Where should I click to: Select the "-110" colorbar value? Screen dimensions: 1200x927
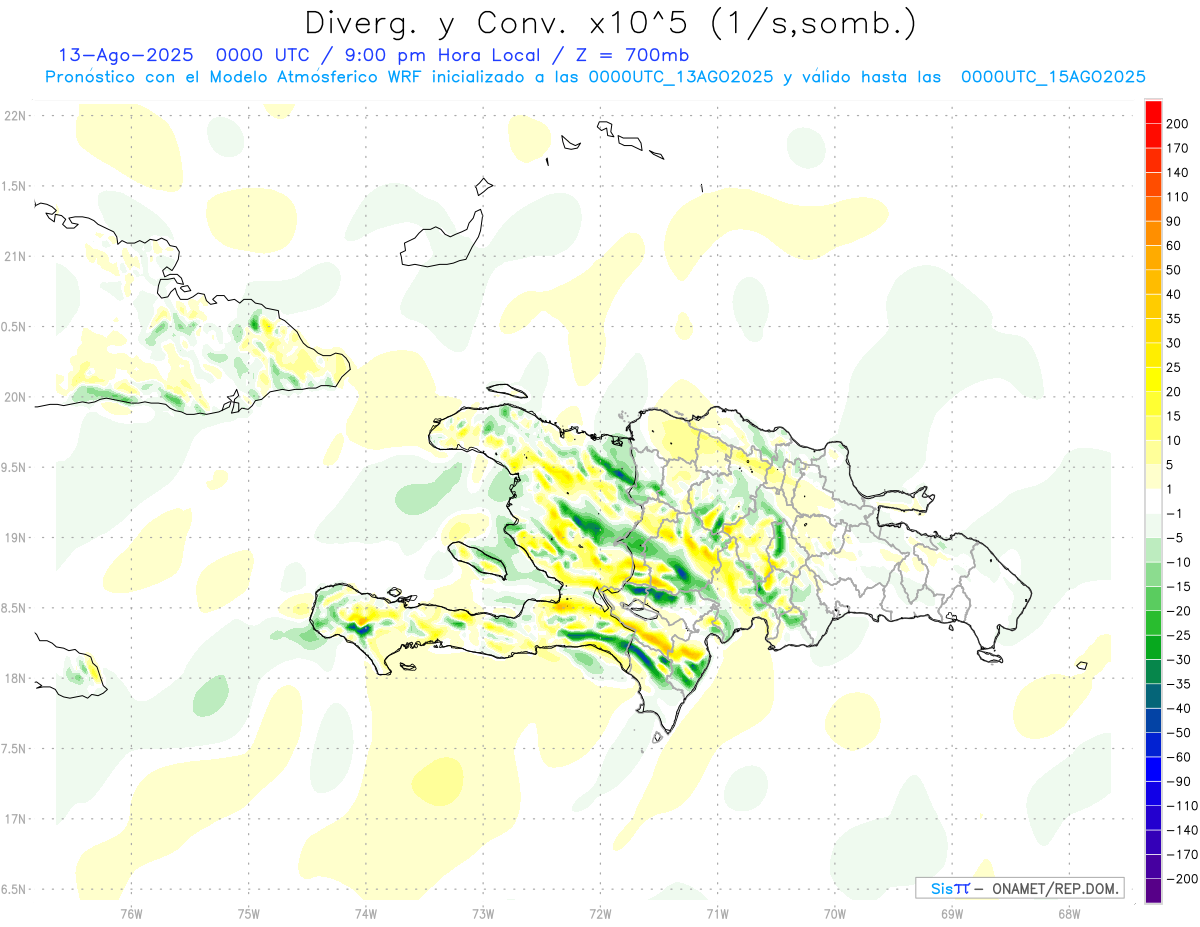coord(1184,805)
